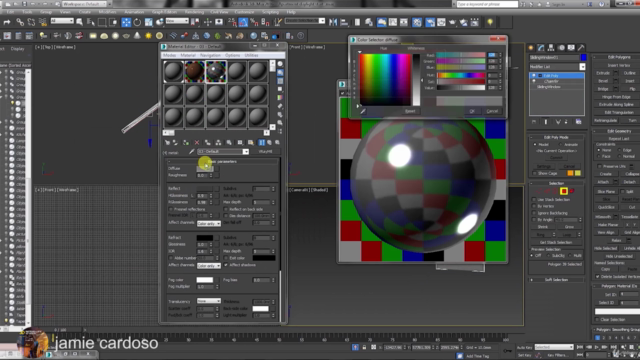Click the hue and blackness color field
The width and height of the screenshot is (640, 360).
385,80
